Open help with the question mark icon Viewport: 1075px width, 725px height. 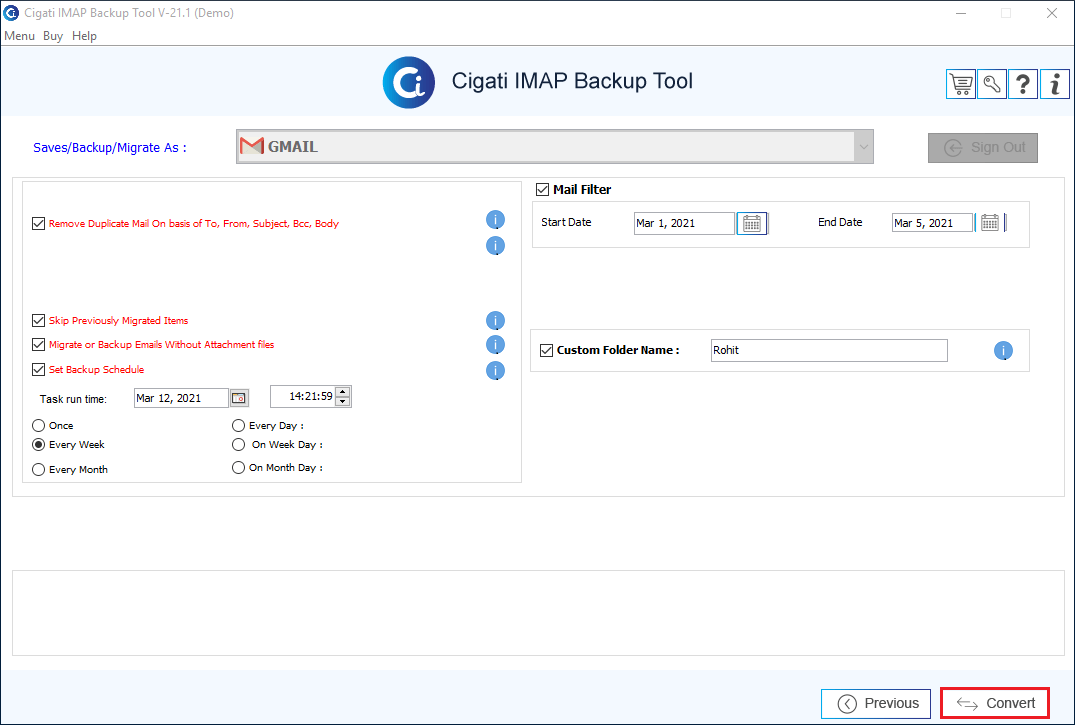[1023, 84]
